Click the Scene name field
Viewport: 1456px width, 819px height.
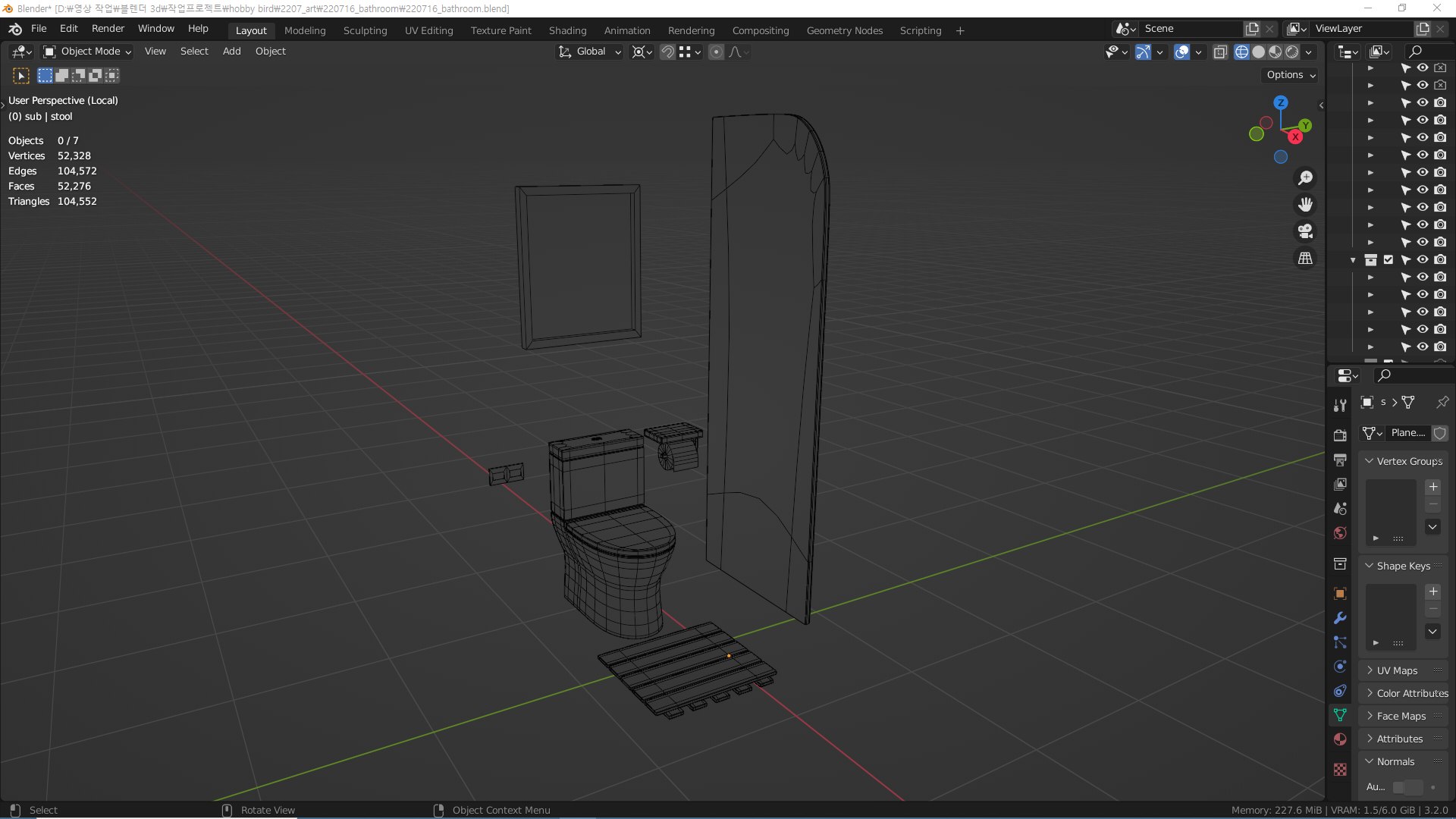coord(1191,29)
